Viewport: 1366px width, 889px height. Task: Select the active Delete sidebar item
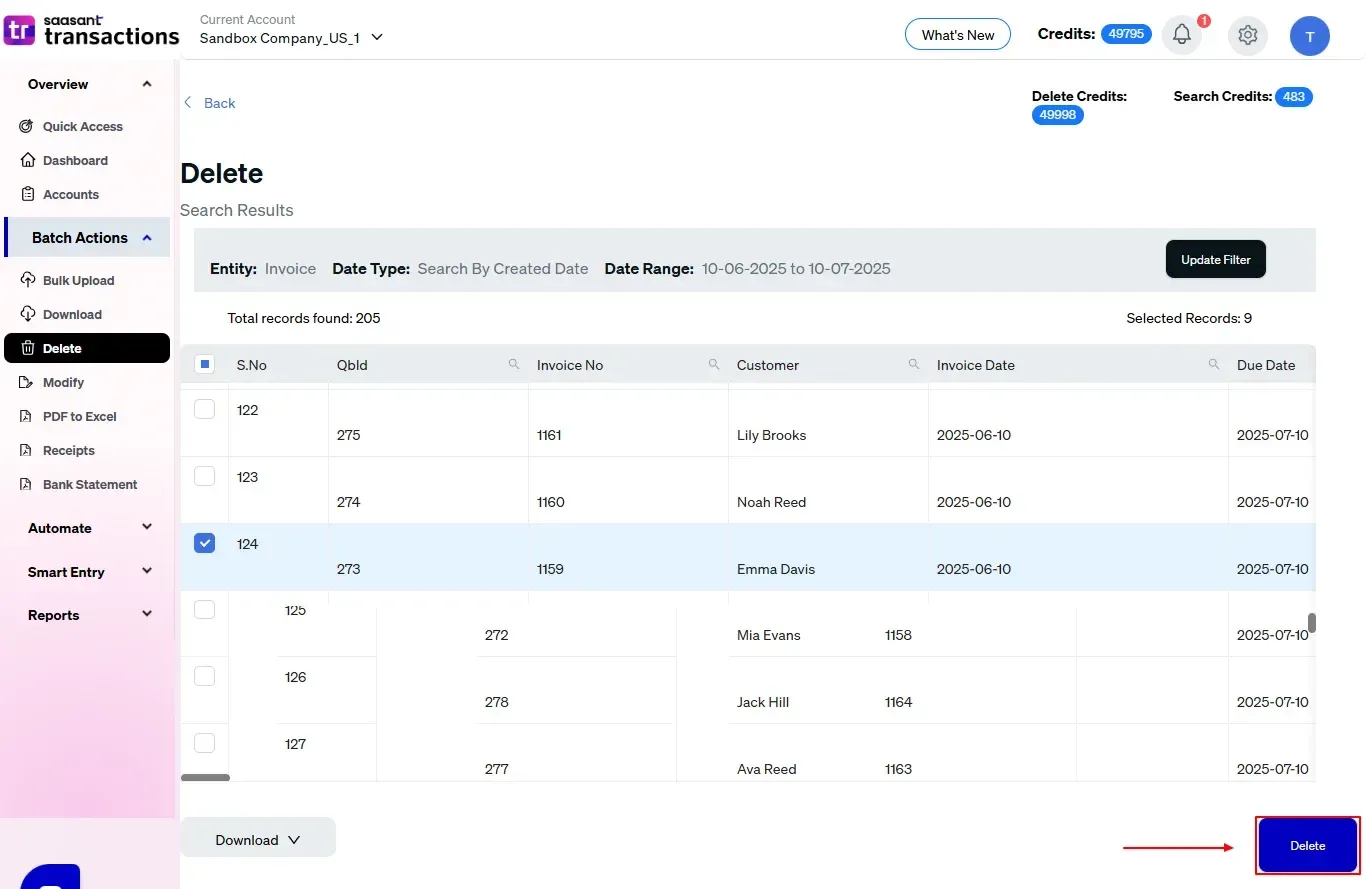[87, 348]
